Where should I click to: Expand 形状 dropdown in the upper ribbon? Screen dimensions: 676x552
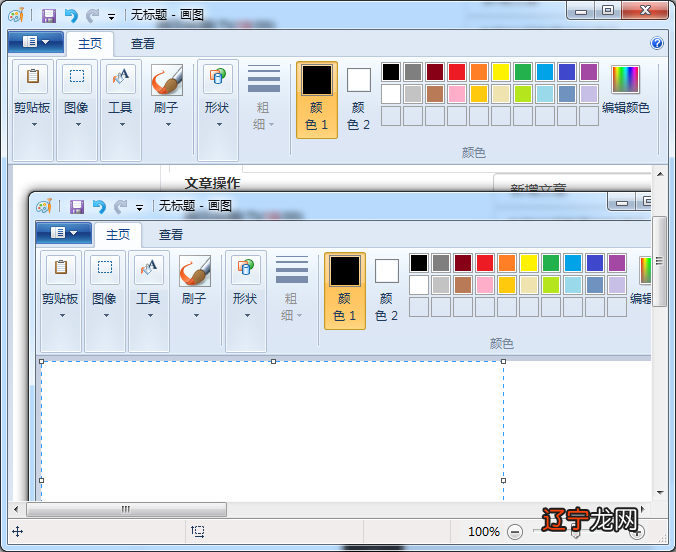point(217,124)
